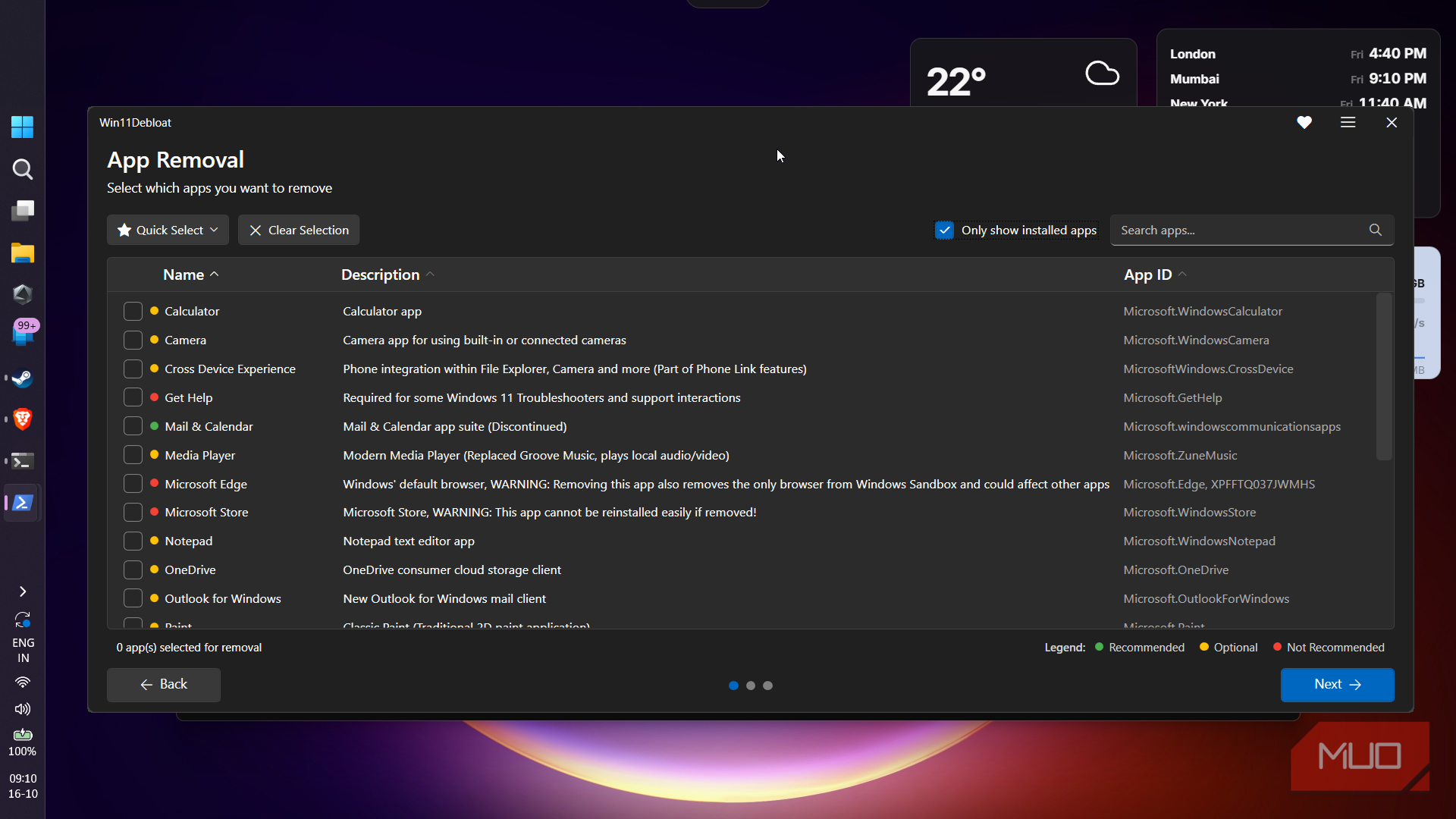Open the Quick Select dropdown

(168, 230)
